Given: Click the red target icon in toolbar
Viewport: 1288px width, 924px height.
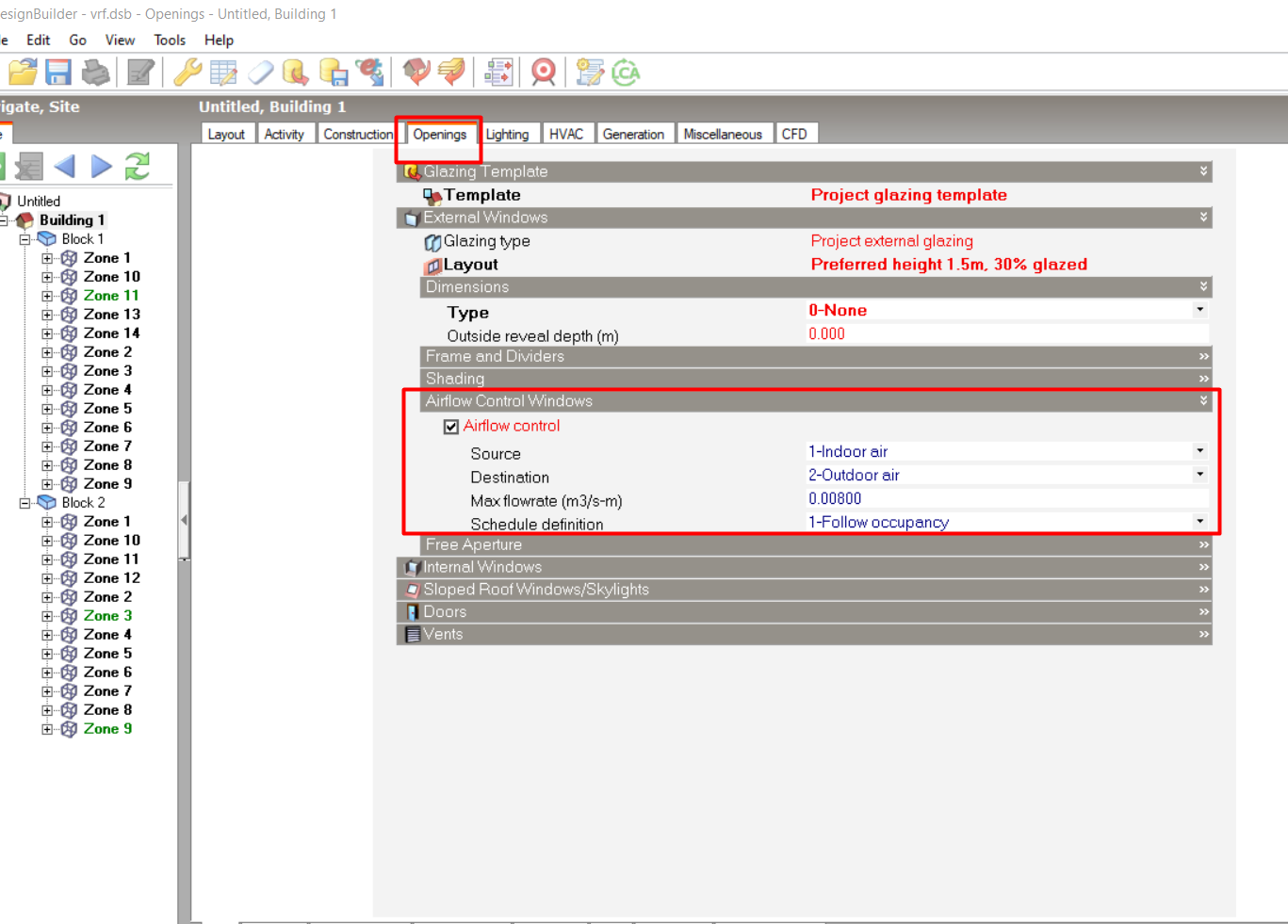Looking at the screenshot, I should coord(544,73).
